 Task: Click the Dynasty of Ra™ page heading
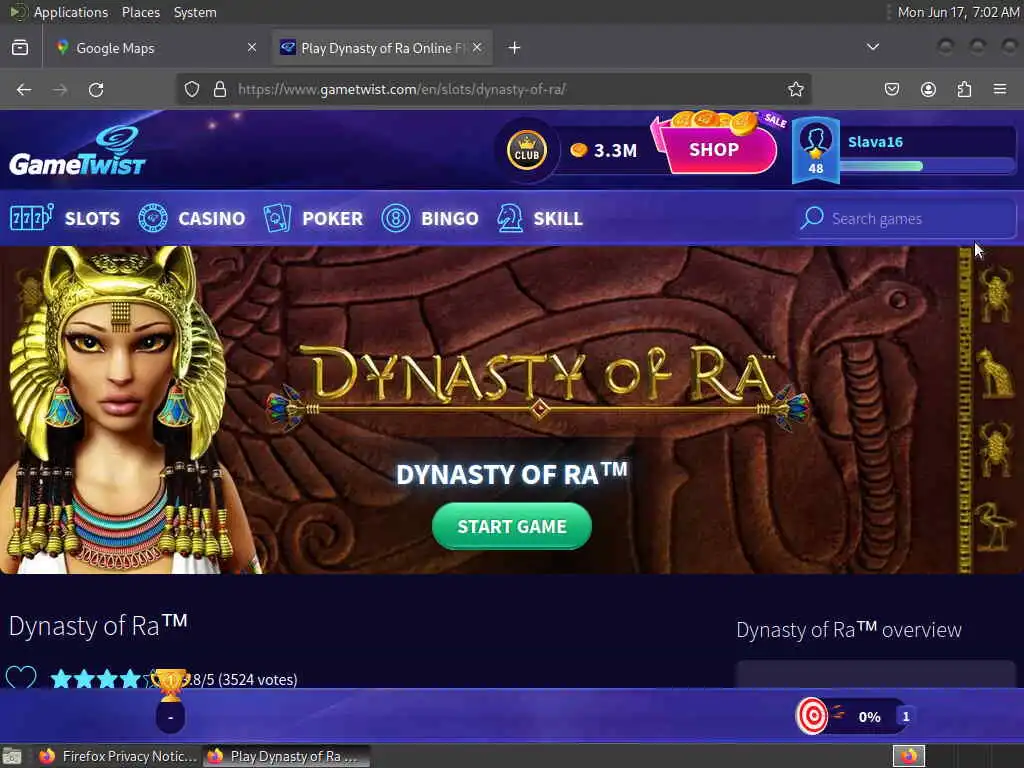(x=98, y=626)
